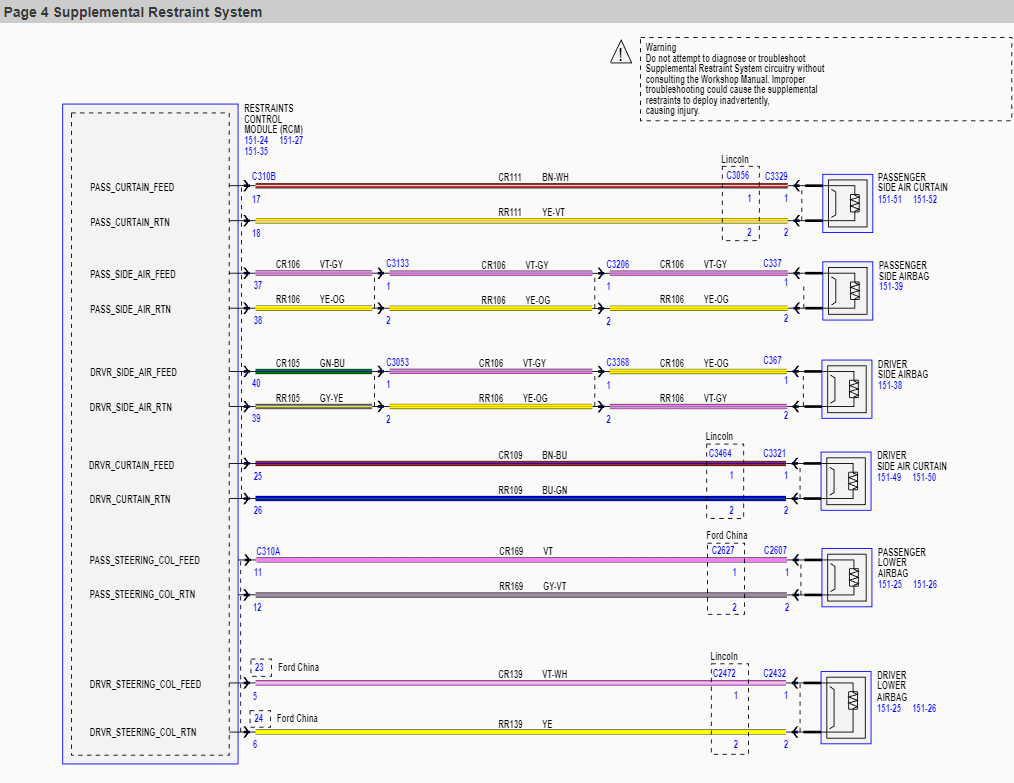Jump to page reference 151-38
1014x783 pixels.
pos(890,385)
